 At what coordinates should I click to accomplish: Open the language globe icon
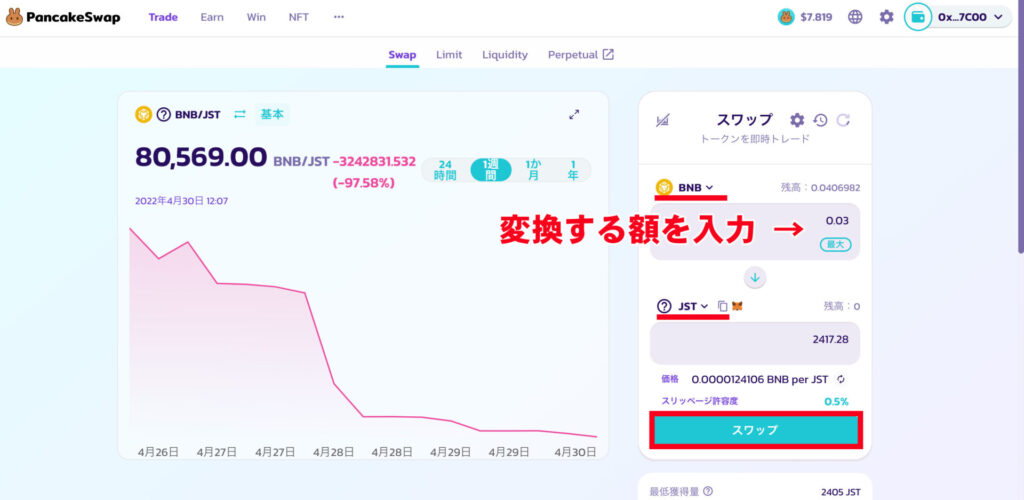855,17
